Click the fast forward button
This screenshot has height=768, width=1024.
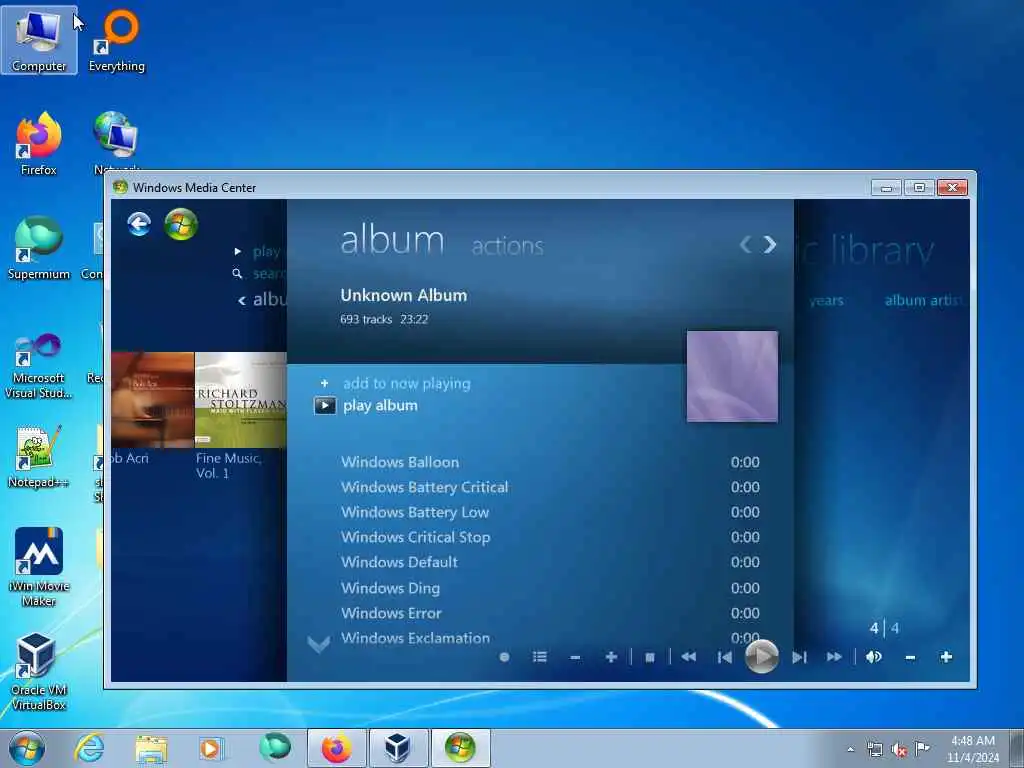click(x=834, y=657)
